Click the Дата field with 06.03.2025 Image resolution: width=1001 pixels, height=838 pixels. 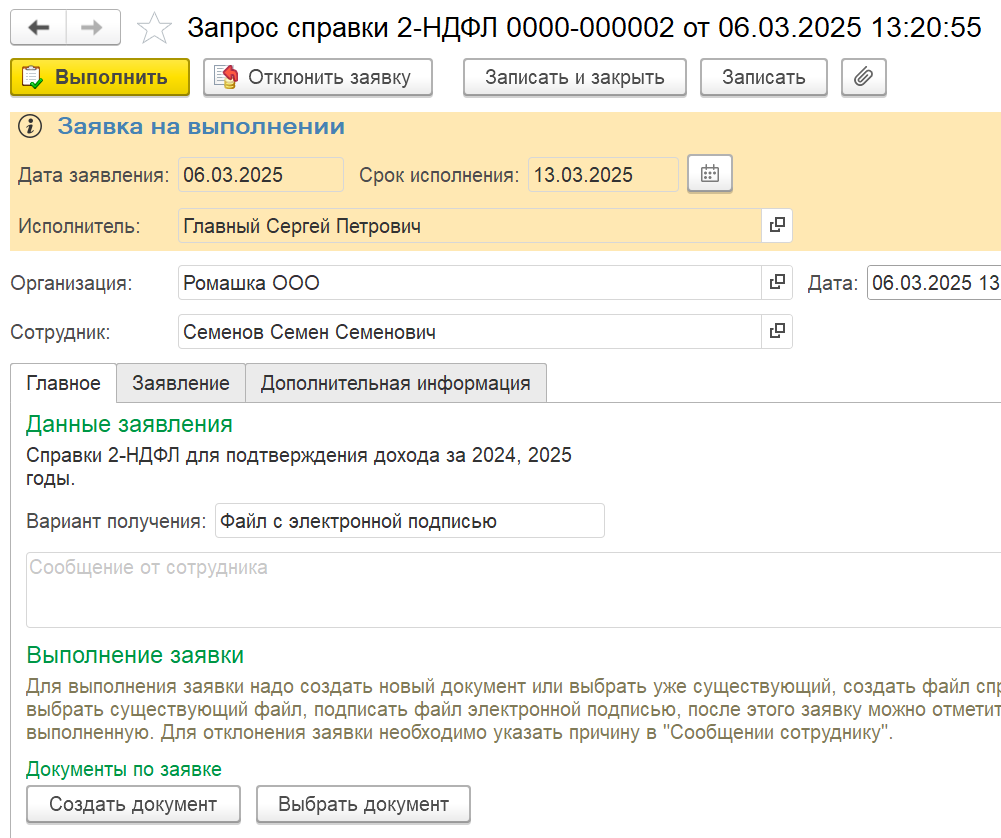[x=934, y=282]
